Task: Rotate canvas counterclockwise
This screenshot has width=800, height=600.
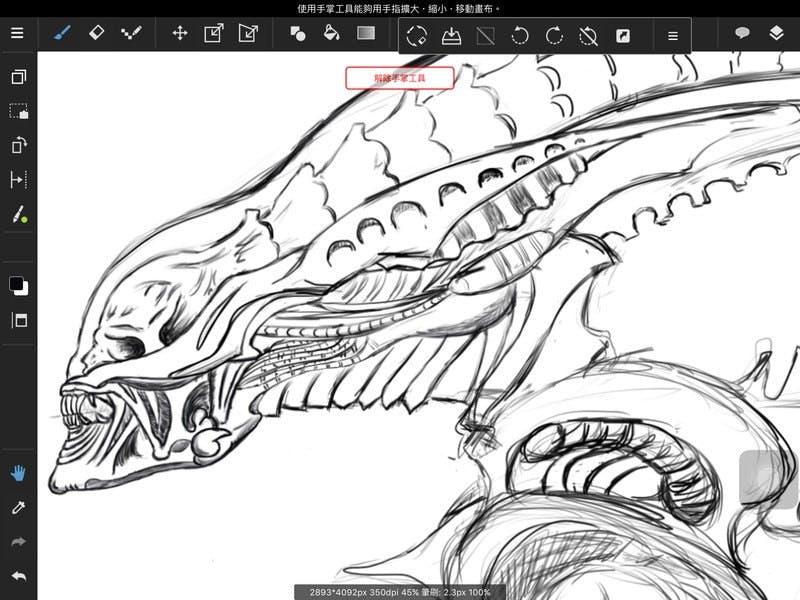Action: tap(520, 36)
